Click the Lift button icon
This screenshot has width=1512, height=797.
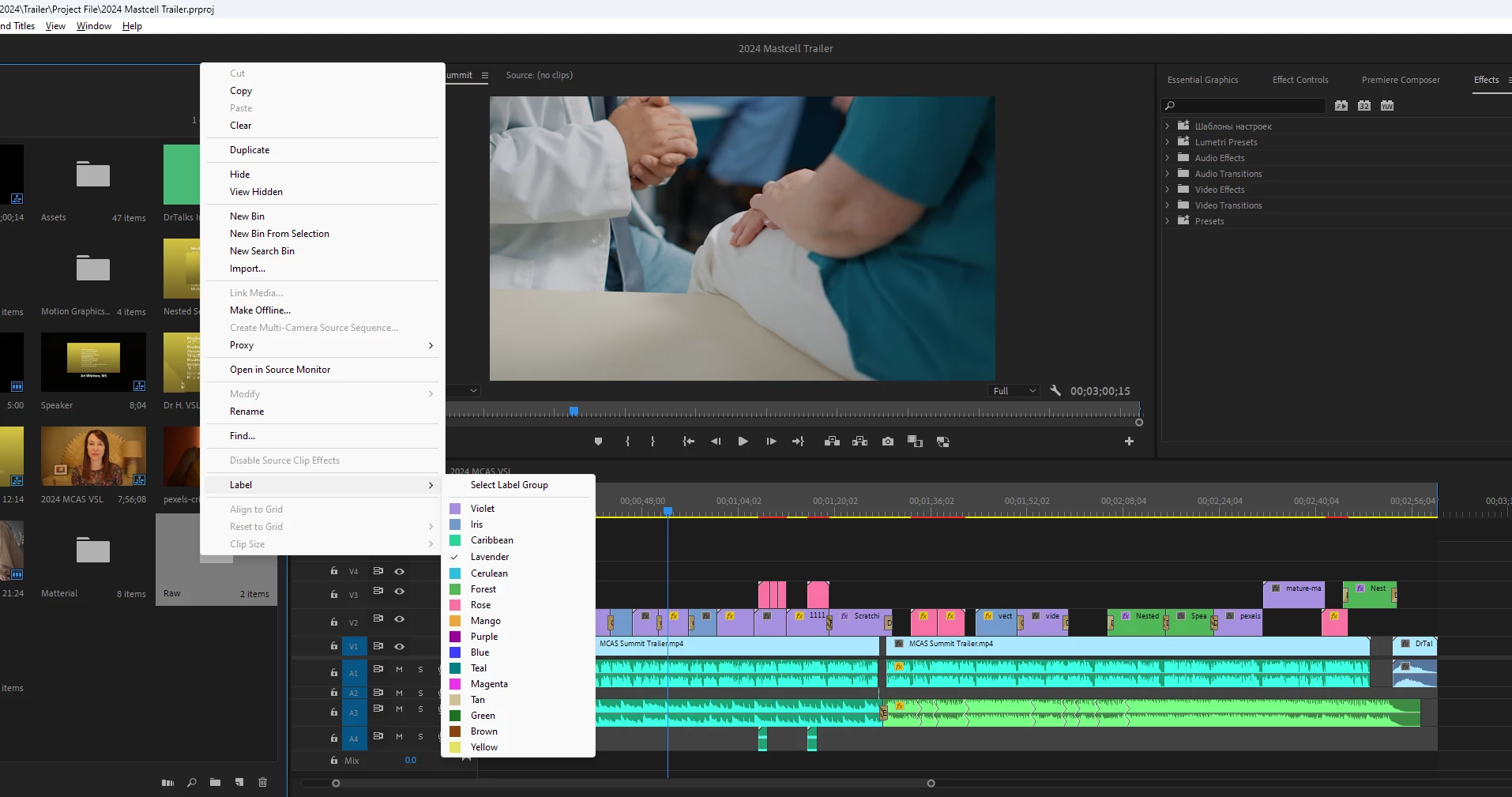click(x=832, y=442)
